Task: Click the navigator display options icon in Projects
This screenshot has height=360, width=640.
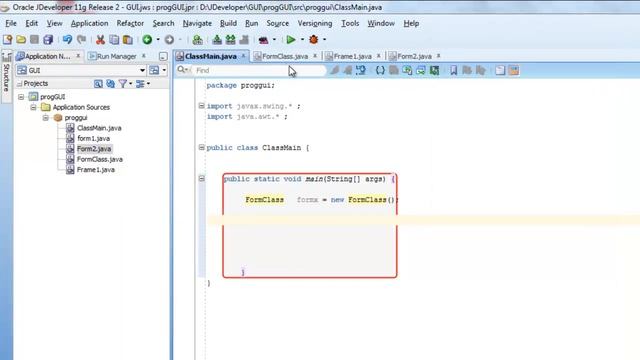Action: [x=140, y=84]
